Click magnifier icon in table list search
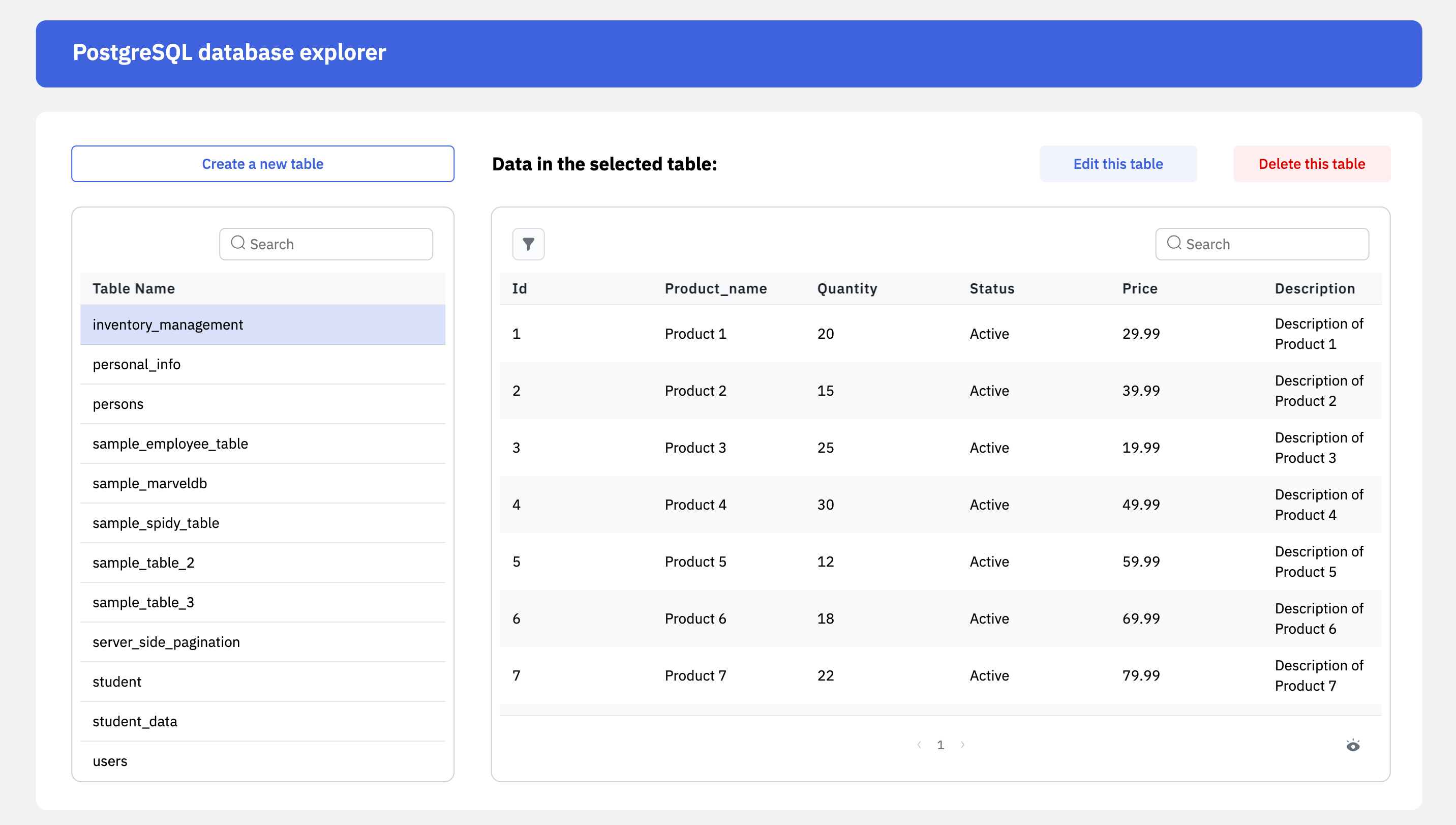 [x=238, y=244]
